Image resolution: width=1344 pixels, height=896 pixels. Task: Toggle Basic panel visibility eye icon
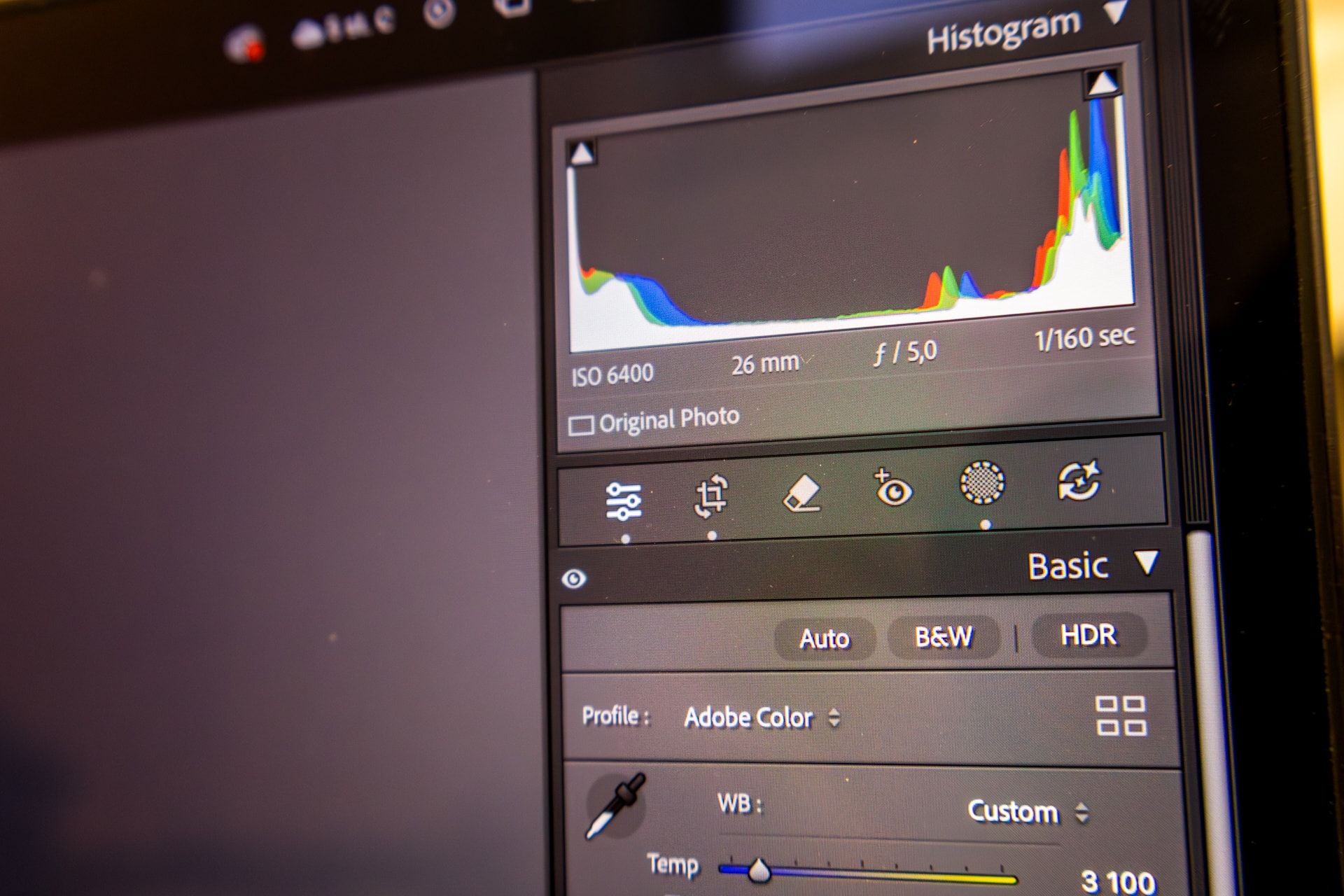coord(574,579)
